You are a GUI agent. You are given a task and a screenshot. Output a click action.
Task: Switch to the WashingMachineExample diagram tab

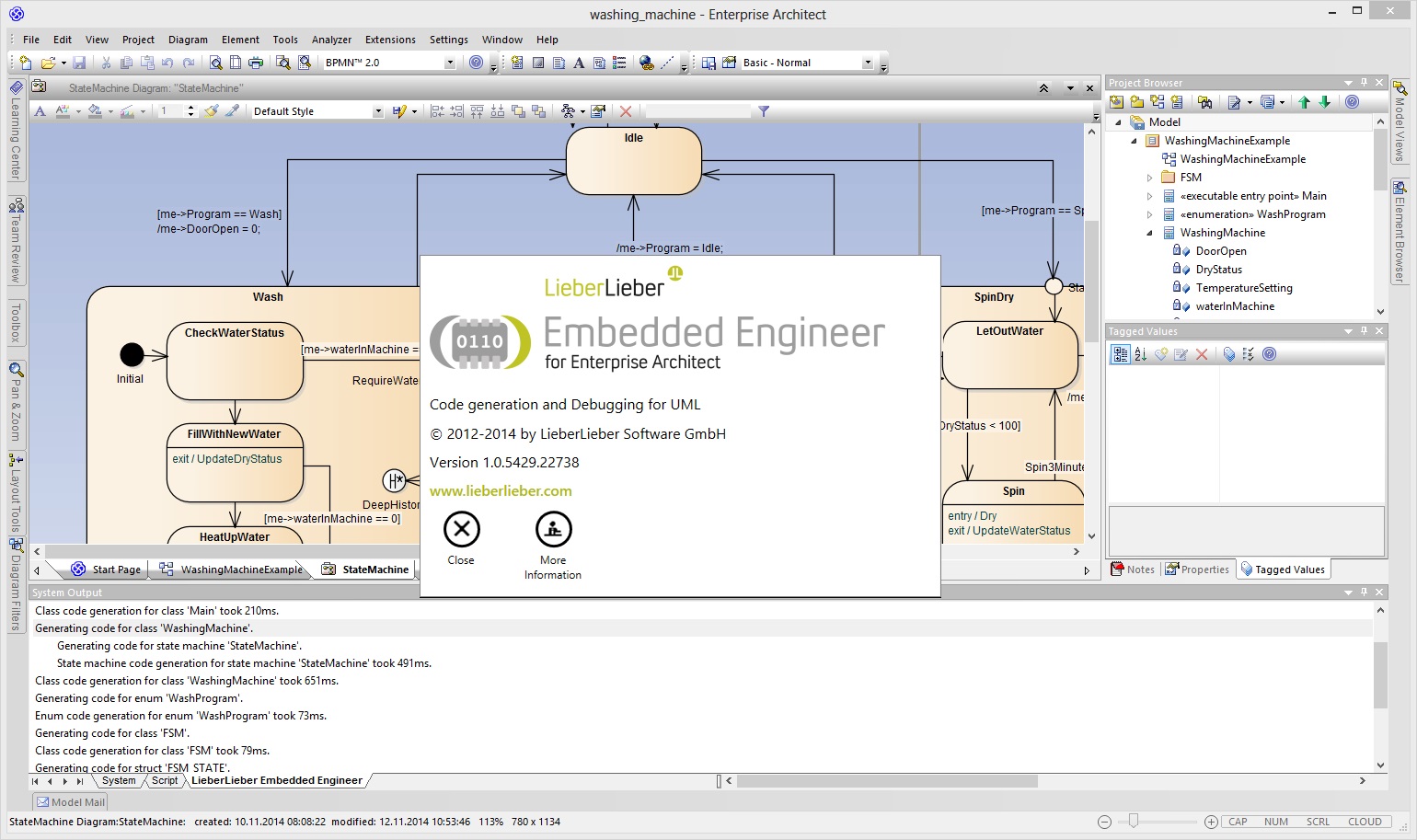click(237, 569)
